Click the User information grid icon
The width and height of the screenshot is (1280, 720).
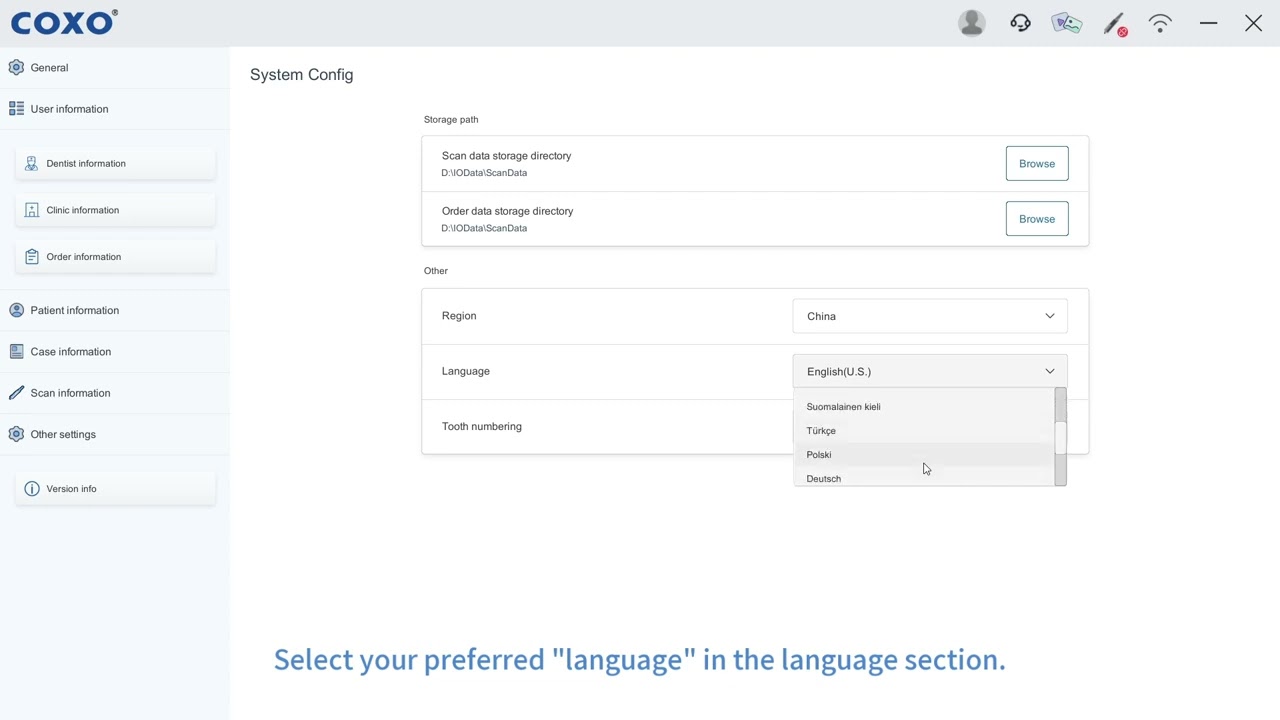click(x=16, y=108)
